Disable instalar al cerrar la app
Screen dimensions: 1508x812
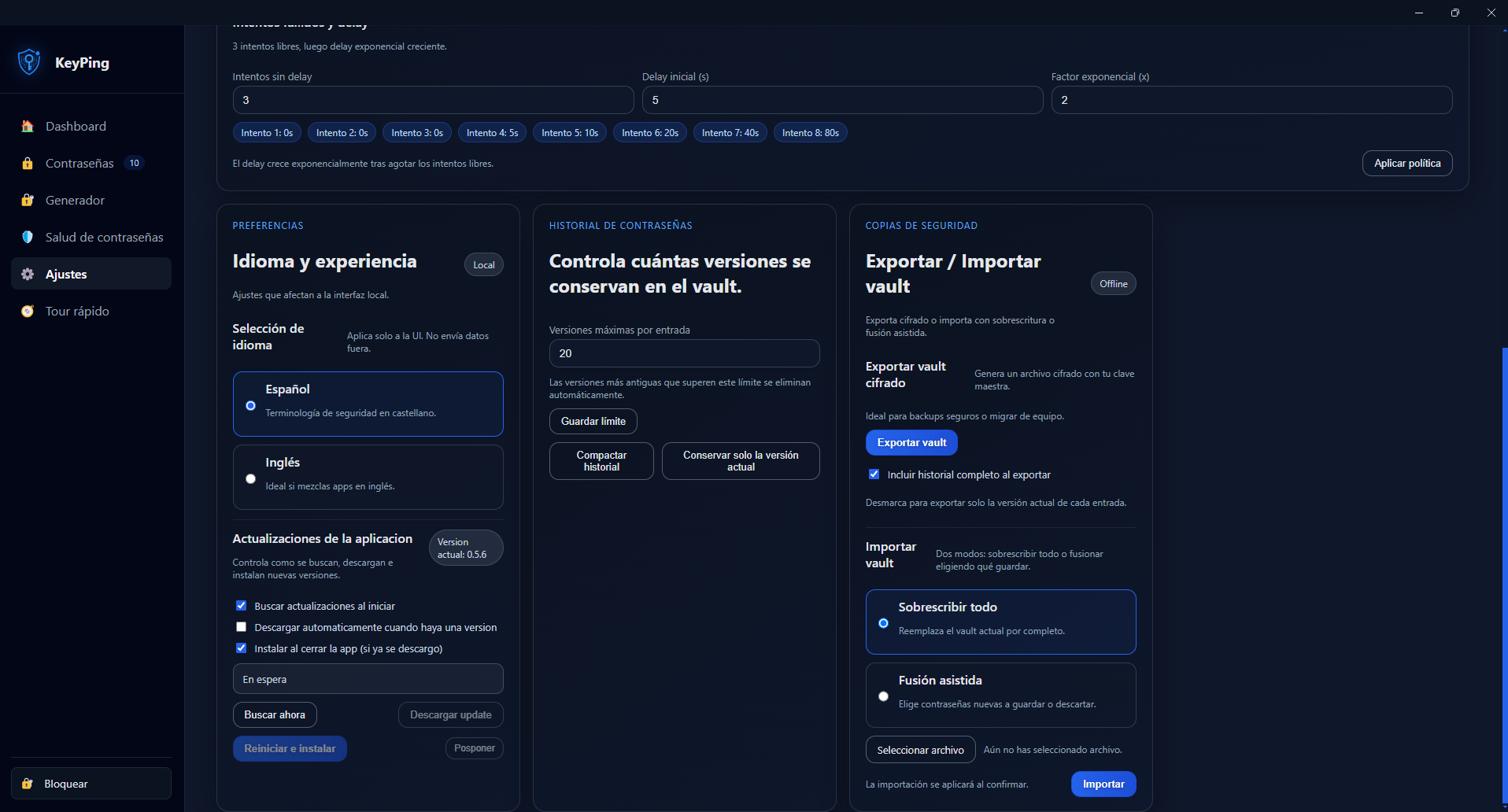pyautogui.click(x=241, y=648)
